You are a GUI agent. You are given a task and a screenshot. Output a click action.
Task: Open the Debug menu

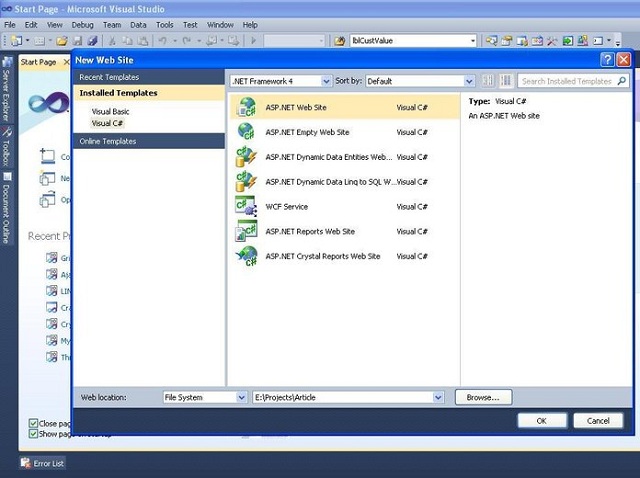[x=82, y=25]
